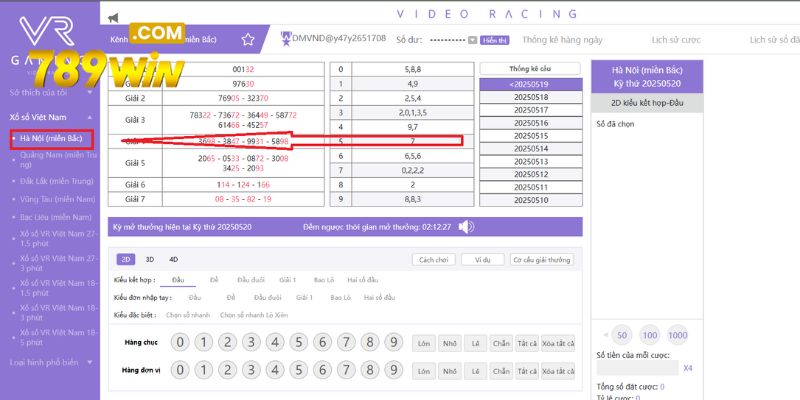Pick number 5 in Hàng chục row
This screenshot has height=400, width=800.
(x=299, y=343)
